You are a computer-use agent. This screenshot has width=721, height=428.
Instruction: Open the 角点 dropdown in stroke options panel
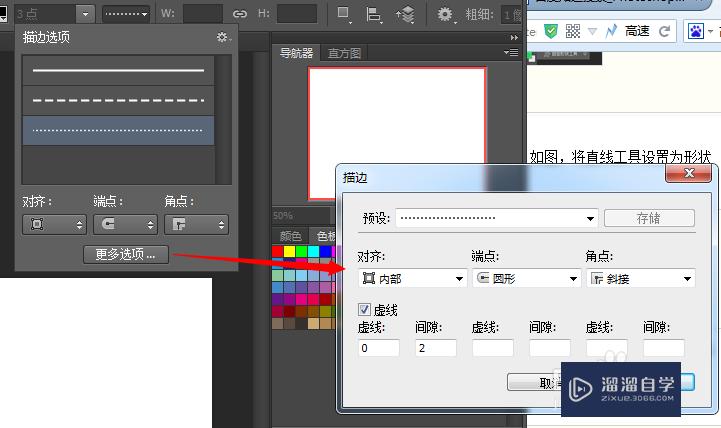(196, 225)
